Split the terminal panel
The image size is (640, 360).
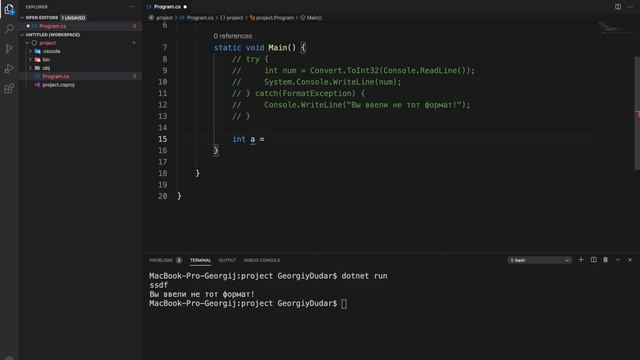(593, 260)
